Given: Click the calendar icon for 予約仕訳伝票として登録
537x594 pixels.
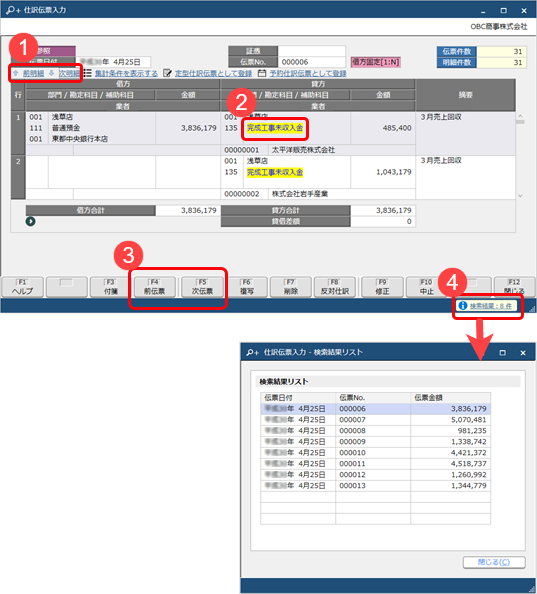Looking at the screenshot, I should point(262,73).
